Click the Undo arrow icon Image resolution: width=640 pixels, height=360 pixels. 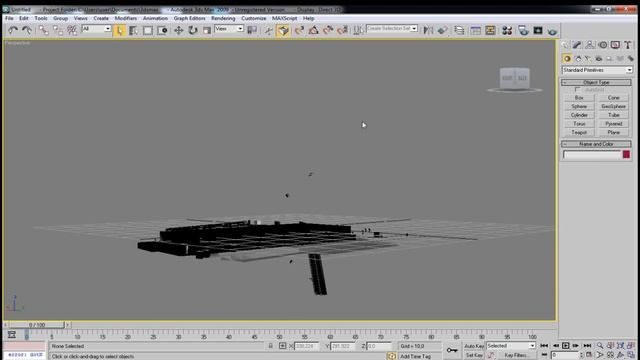coord(13,30)
